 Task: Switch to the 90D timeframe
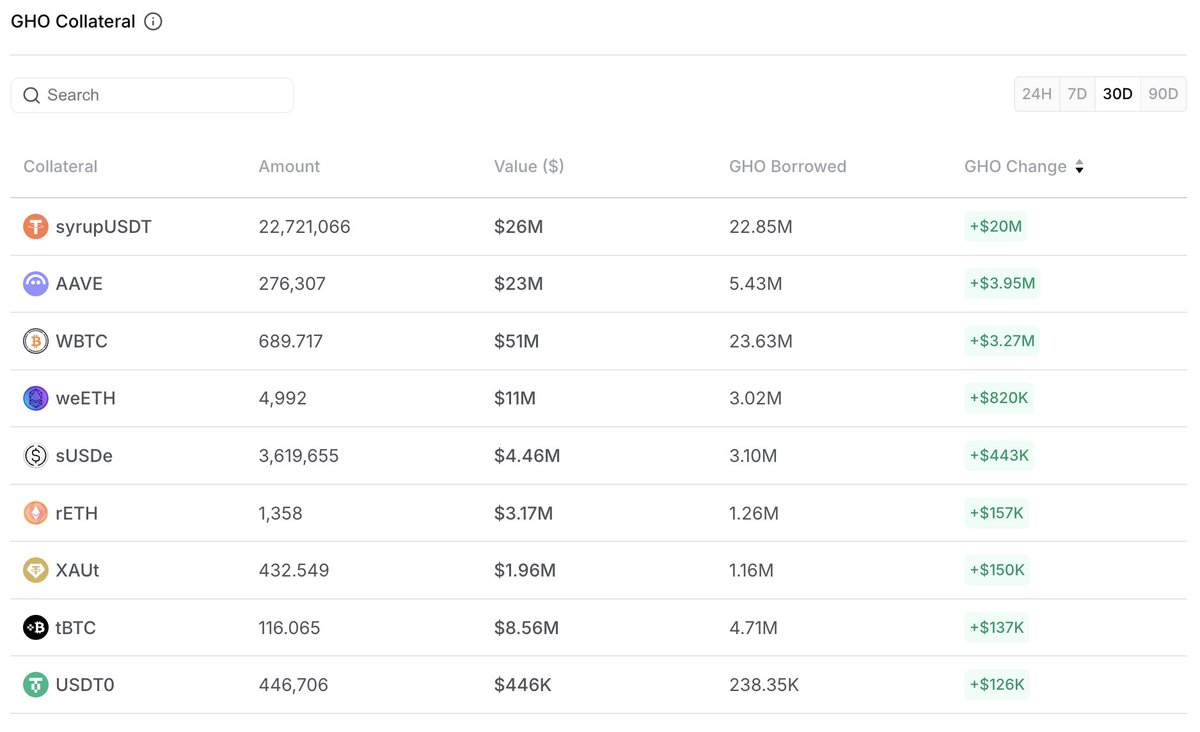1163,94
